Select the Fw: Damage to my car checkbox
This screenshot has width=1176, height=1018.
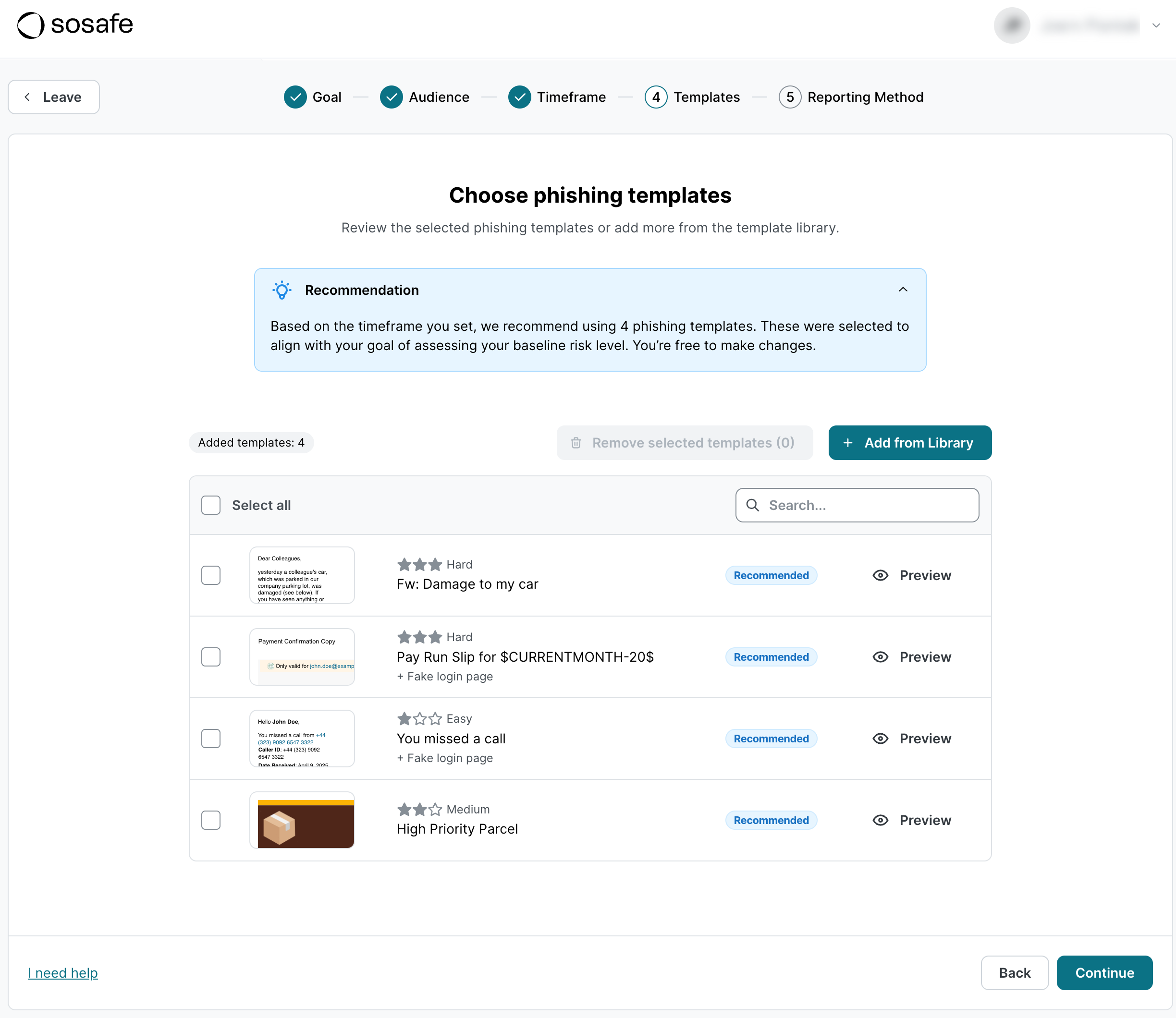[211, 575]
